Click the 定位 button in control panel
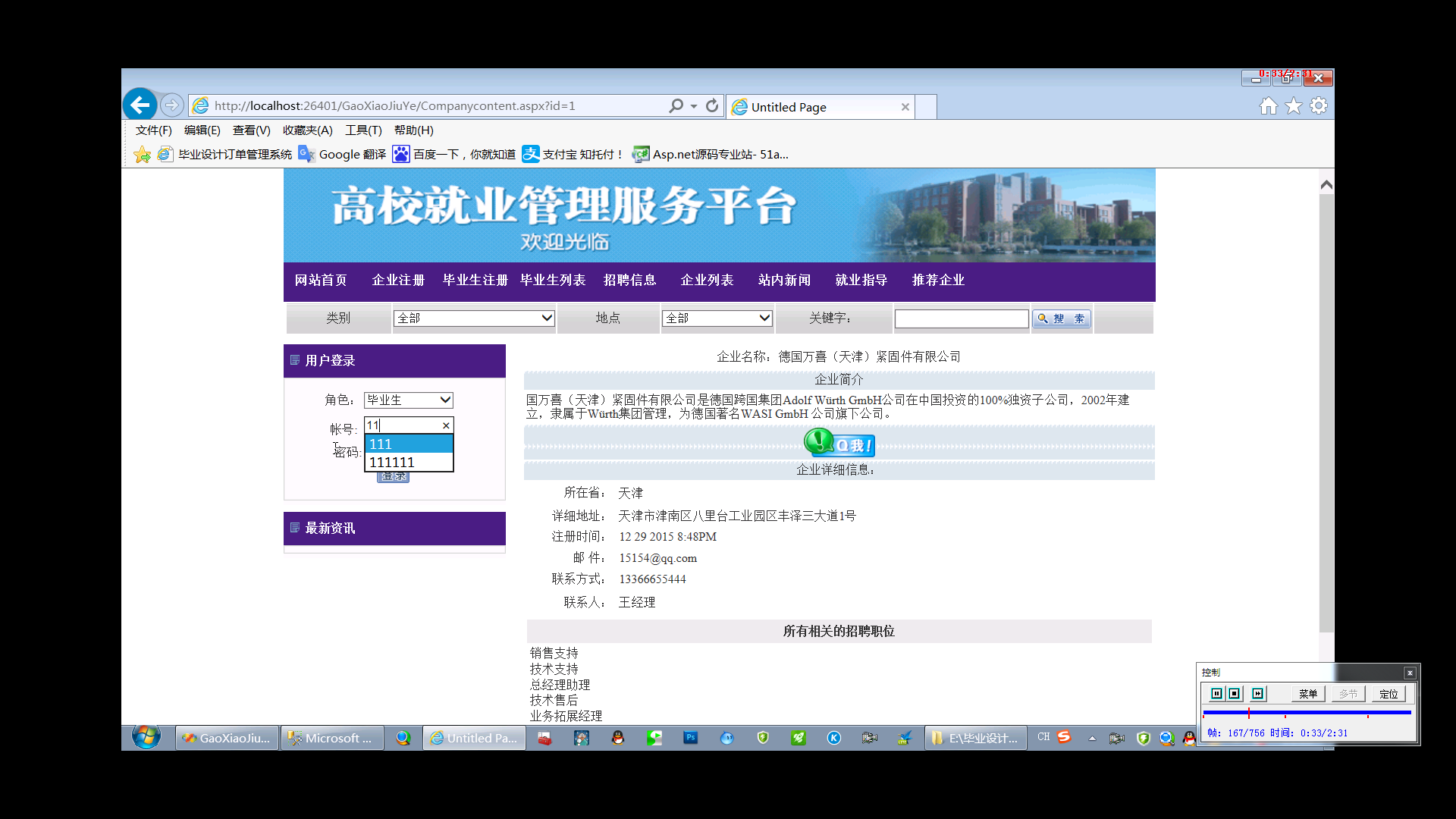The width and height of the screenshot is (1456, 819). click(1389, 694)
